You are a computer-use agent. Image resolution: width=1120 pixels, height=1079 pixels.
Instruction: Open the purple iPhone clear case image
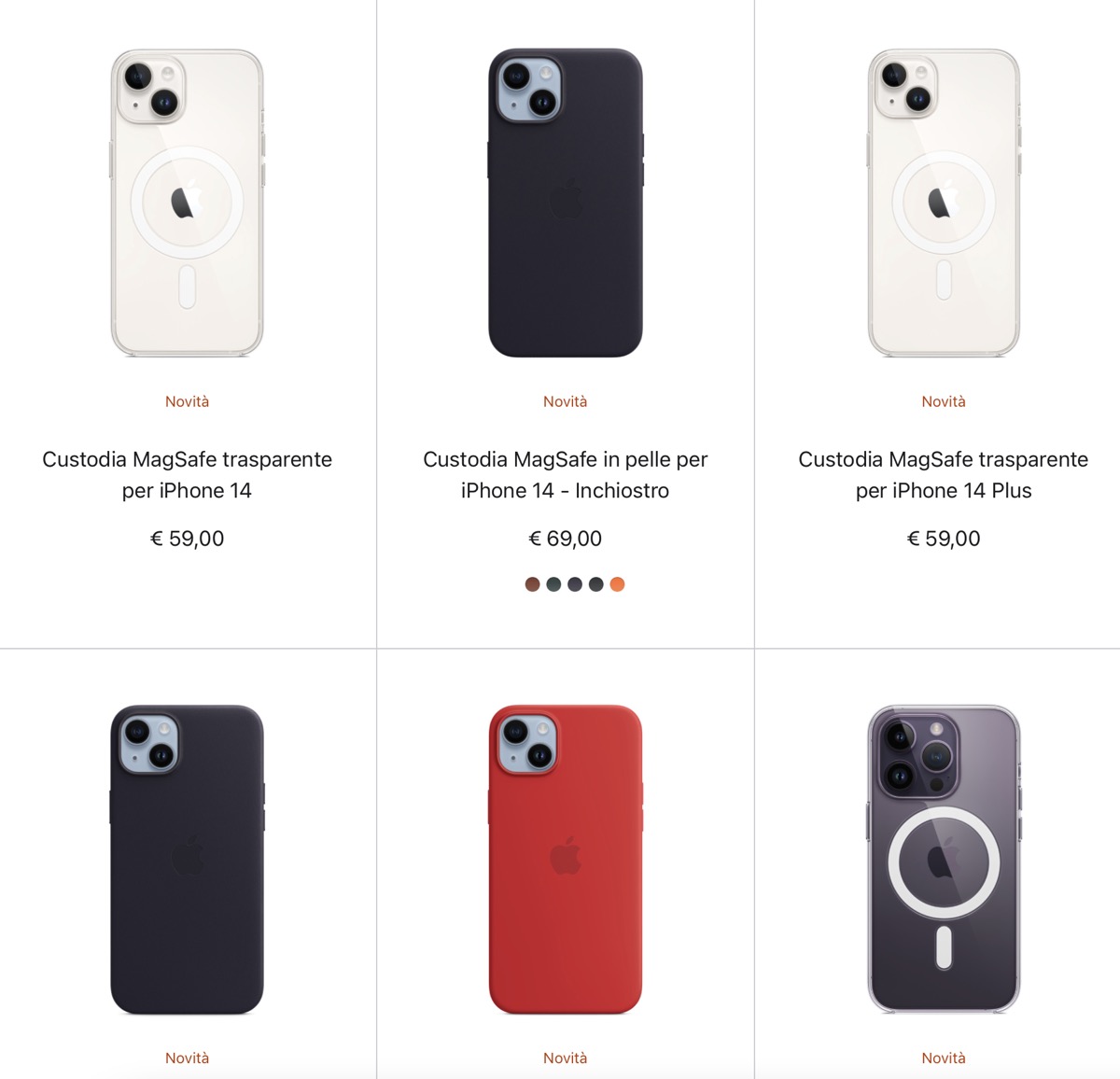944,860
